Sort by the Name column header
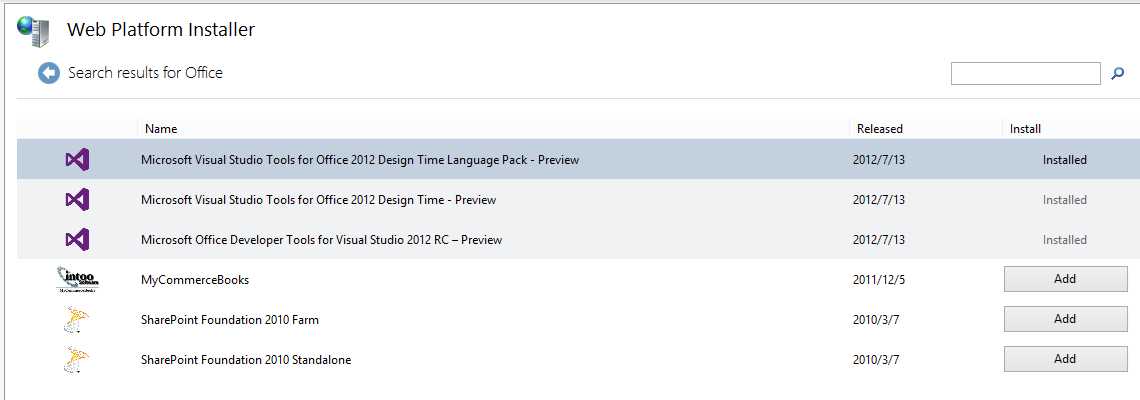The width and height of the screenshot is (1140, 400). coord(161,129)
